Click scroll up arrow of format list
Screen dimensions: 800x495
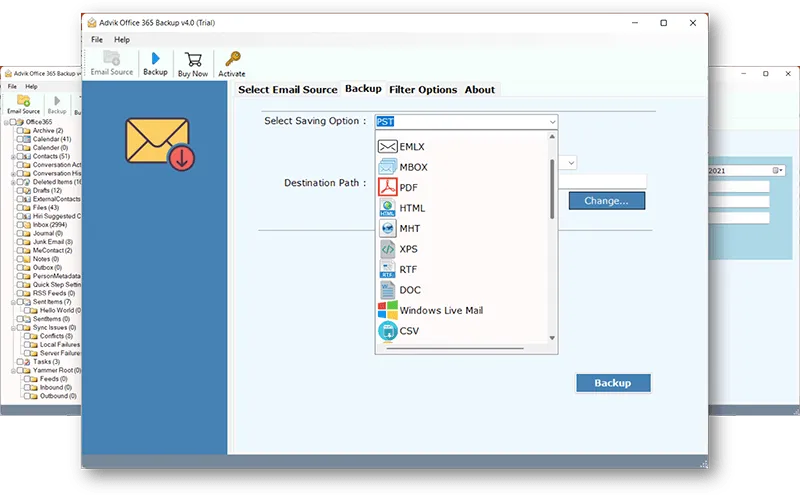coord(552,136)
